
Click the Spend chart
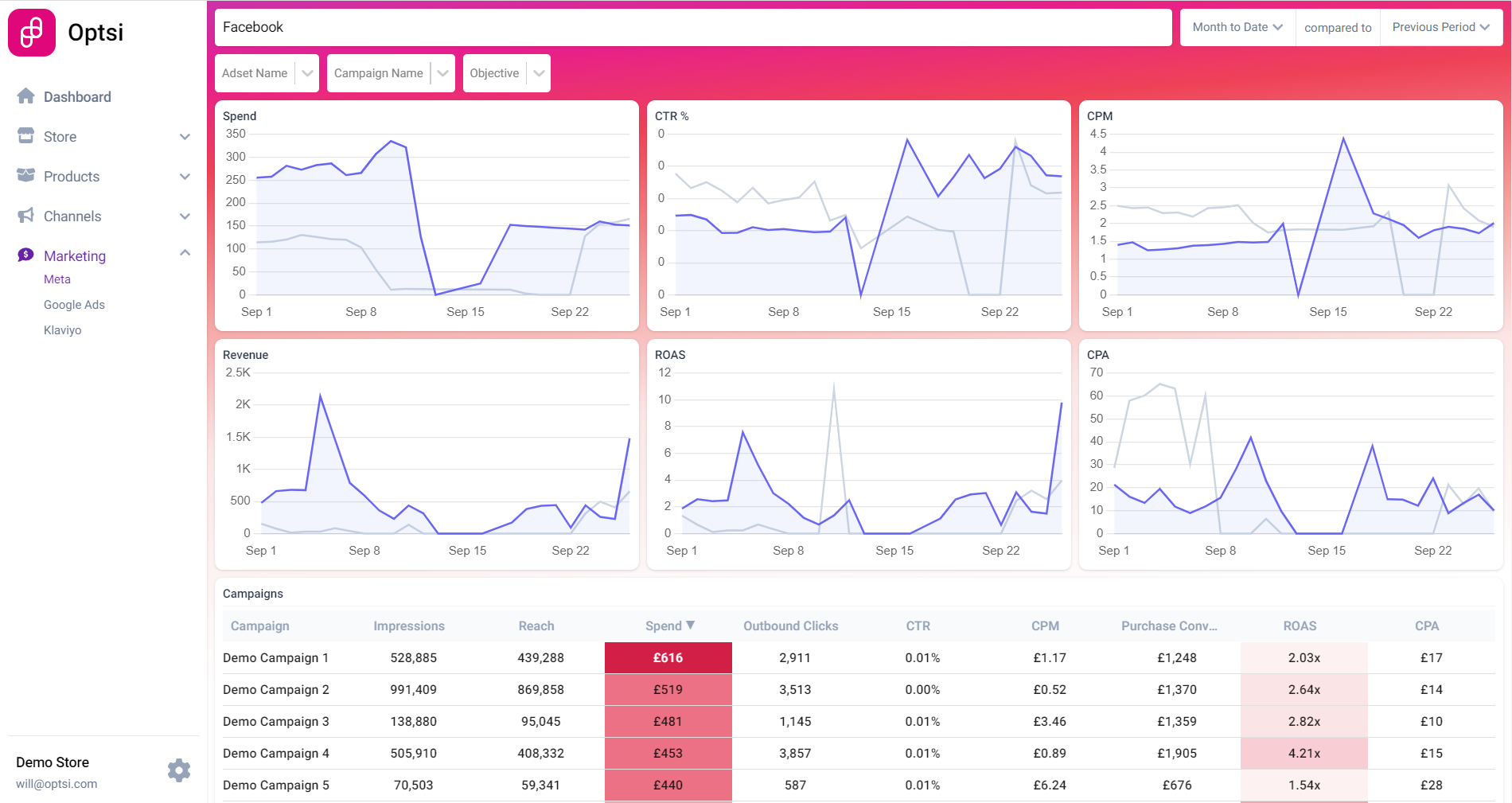(x=427, y=216)
